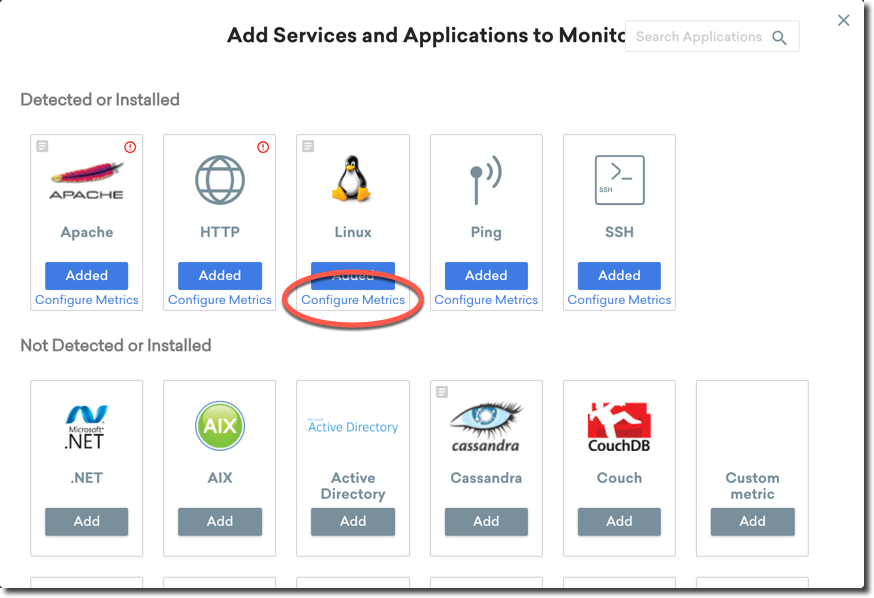Open Configure Metrics for HTTP

click(220, 300)
